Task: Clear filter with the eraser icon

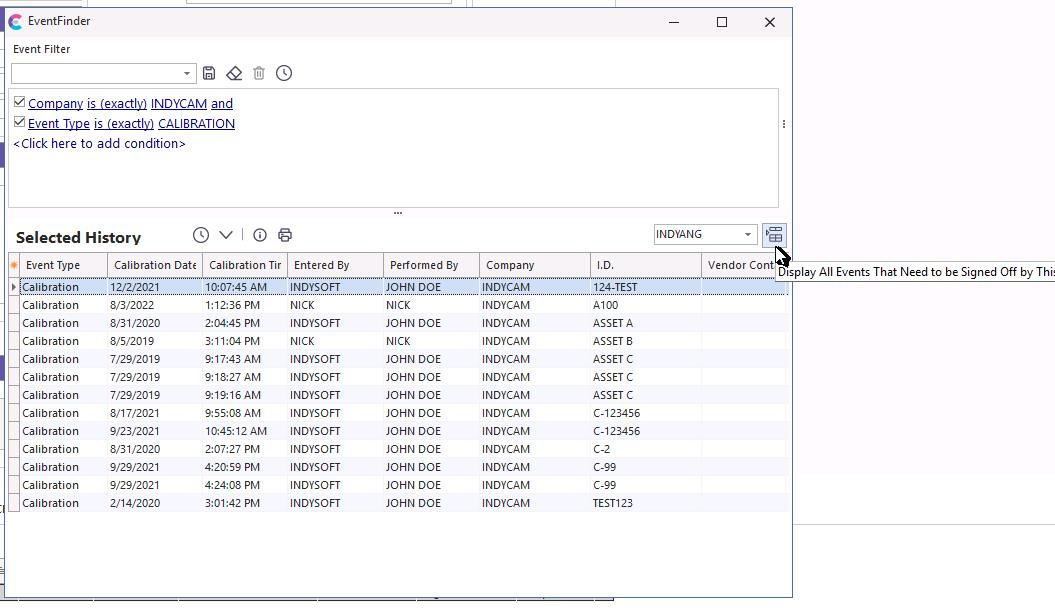Action: 234,73
